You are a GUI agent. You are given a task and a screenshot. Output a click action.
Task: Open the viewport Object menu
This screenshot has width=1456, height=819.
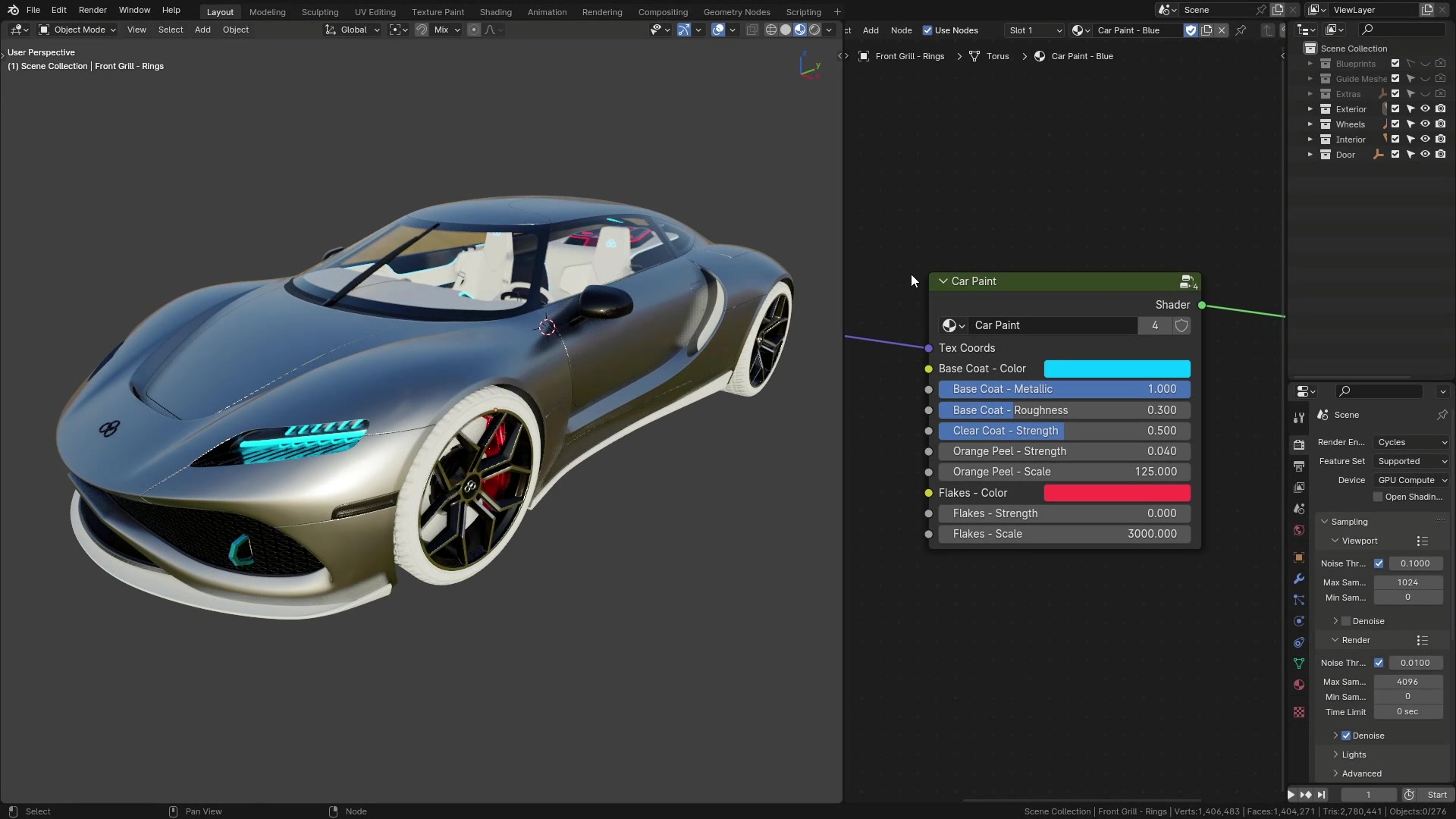coord(235,30)
